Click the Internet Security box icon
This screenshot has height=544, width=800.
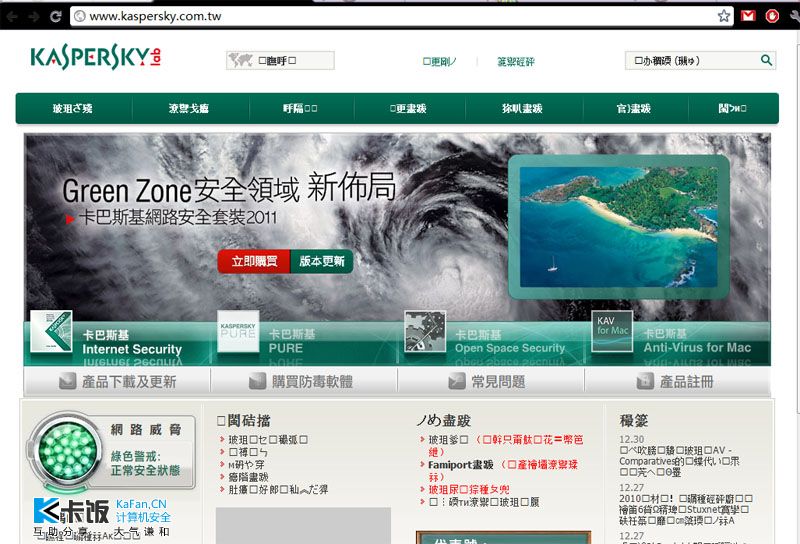[x=51, y=332]
